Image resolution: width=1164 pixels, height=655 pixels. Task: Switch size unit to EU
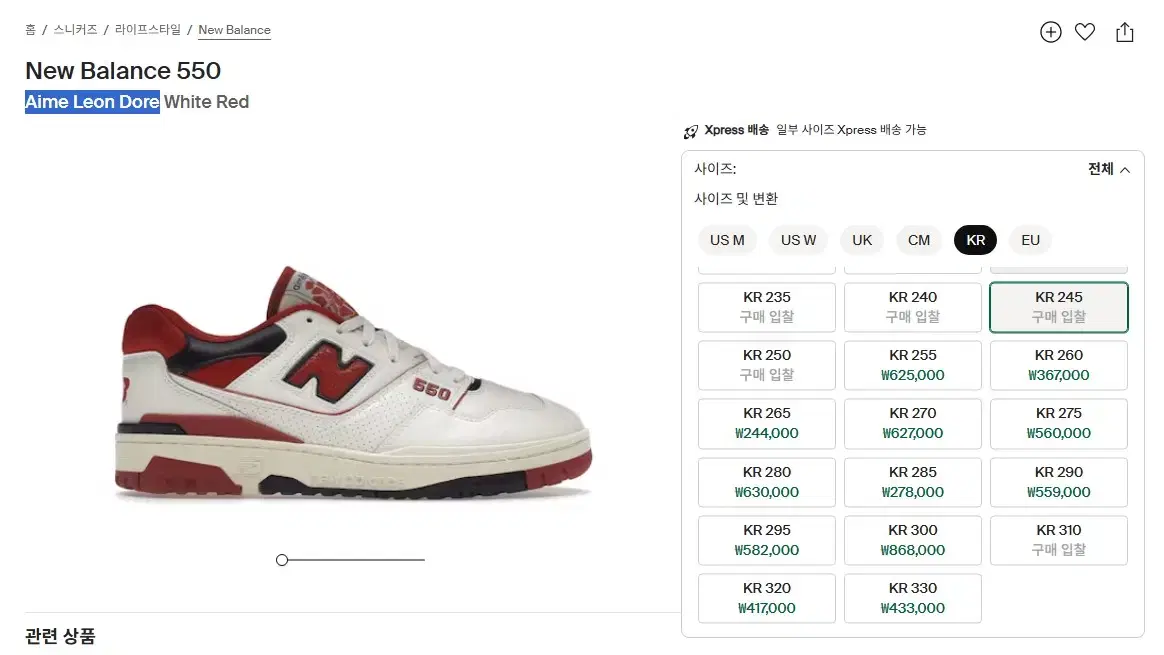pyautogui.click(x=1030, y=240)
